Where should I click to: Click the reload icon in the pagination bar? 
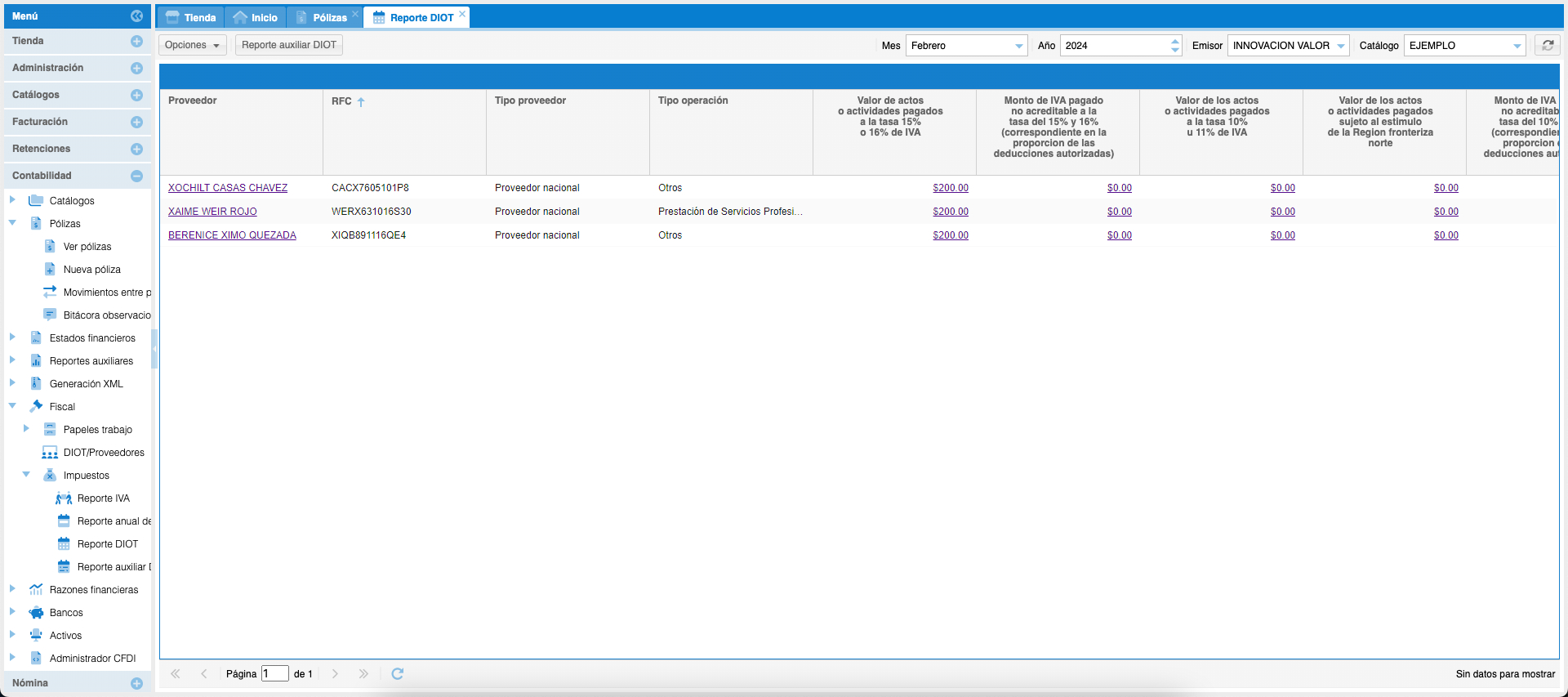[x=398, y=674]
